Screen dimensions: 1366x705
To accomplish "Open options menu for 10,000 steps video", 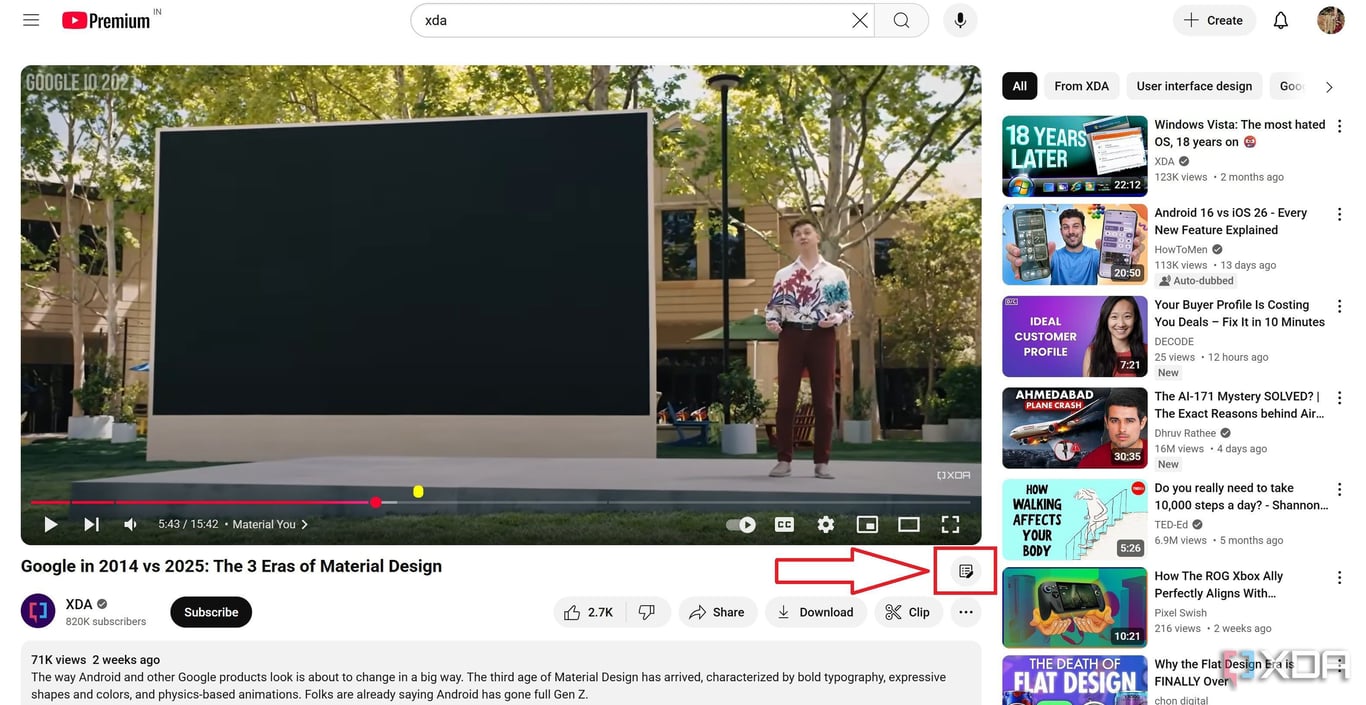I will click(x=1339, y=490).
